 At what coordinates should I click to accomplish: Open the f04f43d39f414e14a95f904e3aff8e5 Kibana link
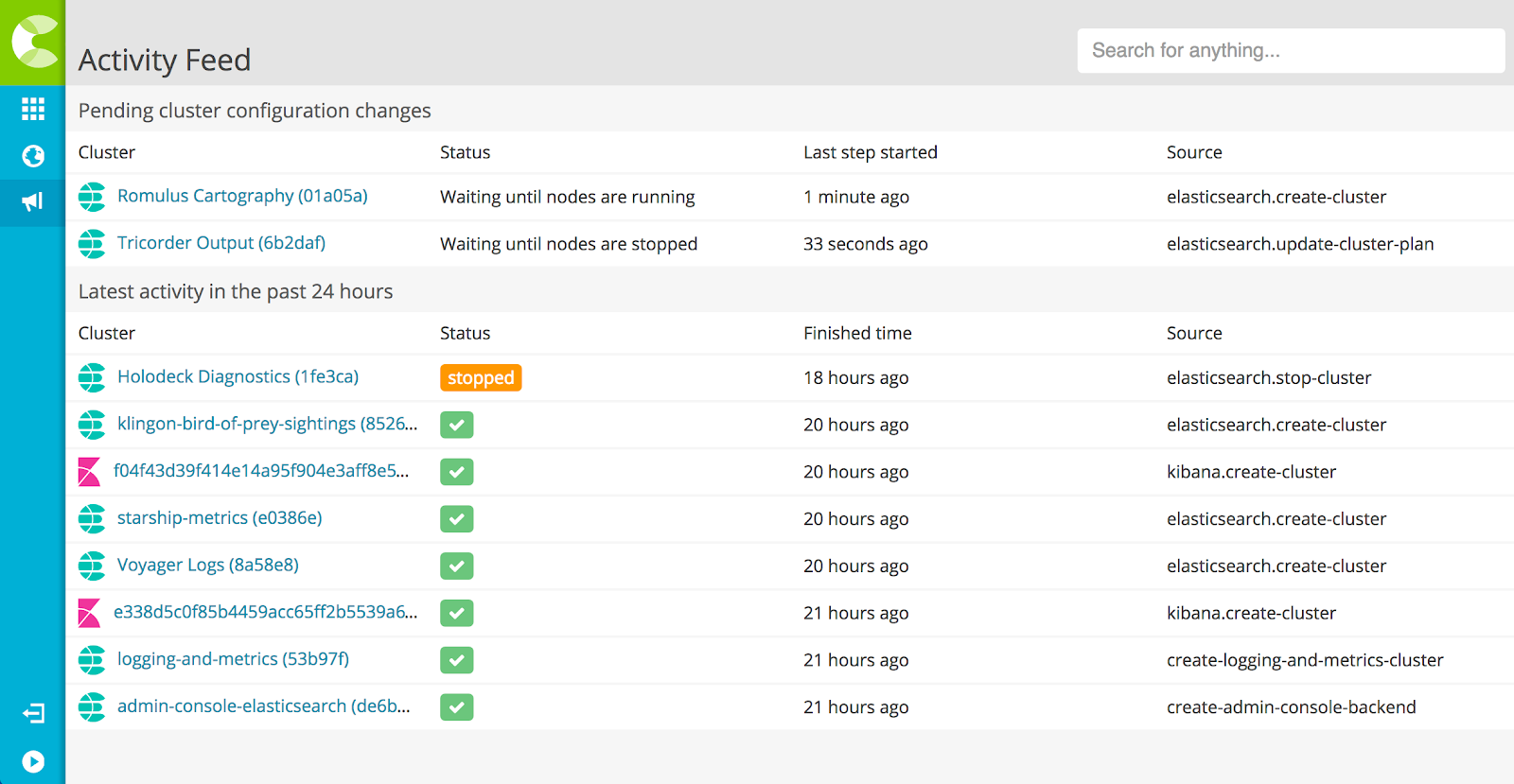[261, 470]
